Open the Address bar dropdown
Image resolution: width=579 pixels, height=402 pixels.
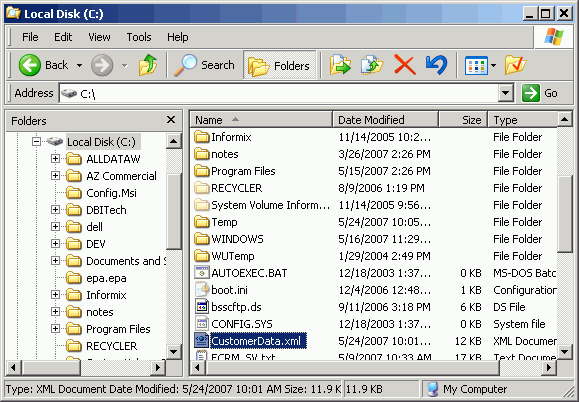[506, 93]
